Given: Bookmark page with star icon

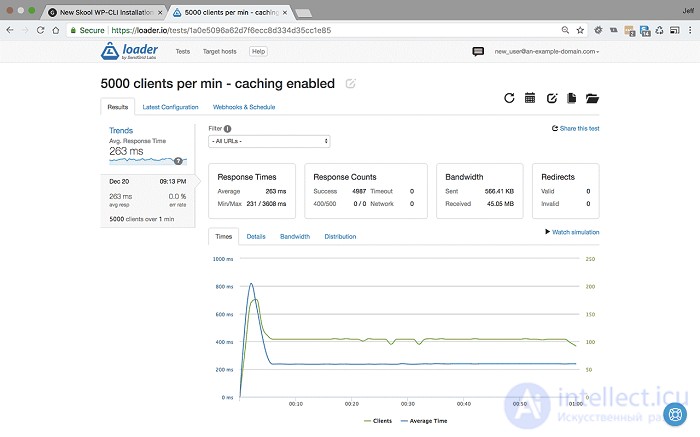Looking at the screenshot, I should (580, 30).
